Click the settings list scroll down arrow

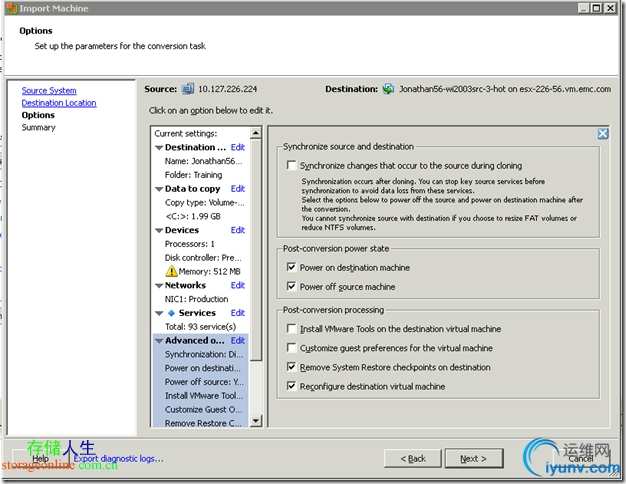(256, 421)
